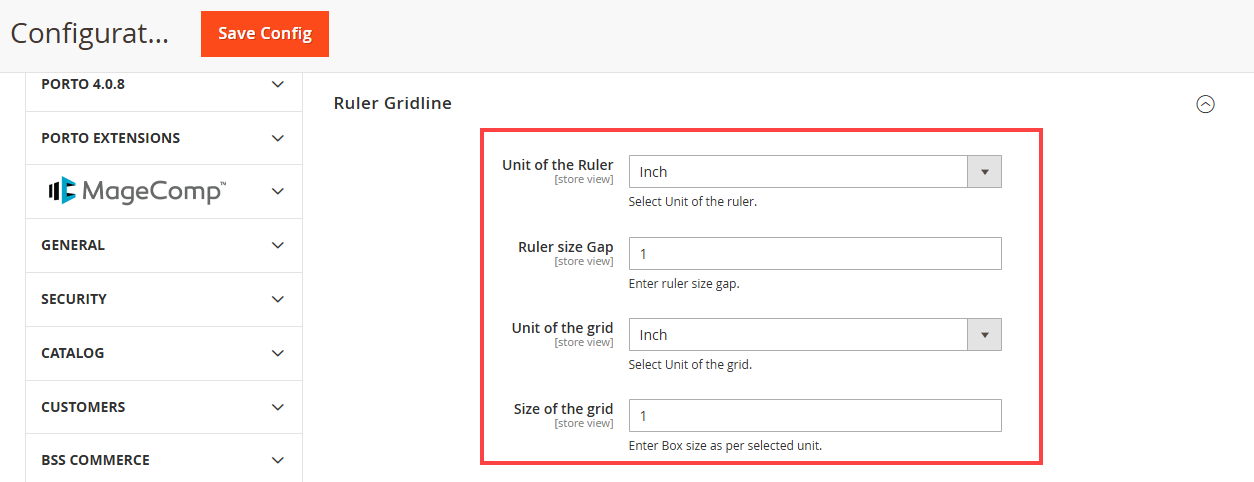
Task: Click the Save Config button
Action: point(265,34)
